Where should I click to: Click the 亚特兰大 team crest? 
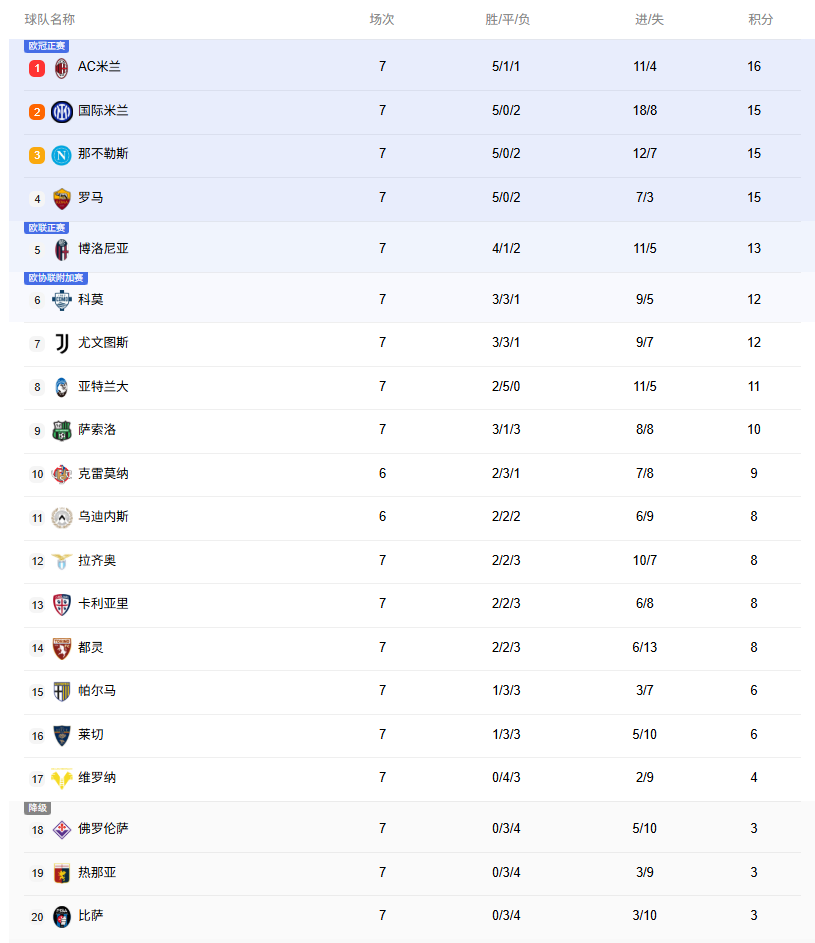62,387
